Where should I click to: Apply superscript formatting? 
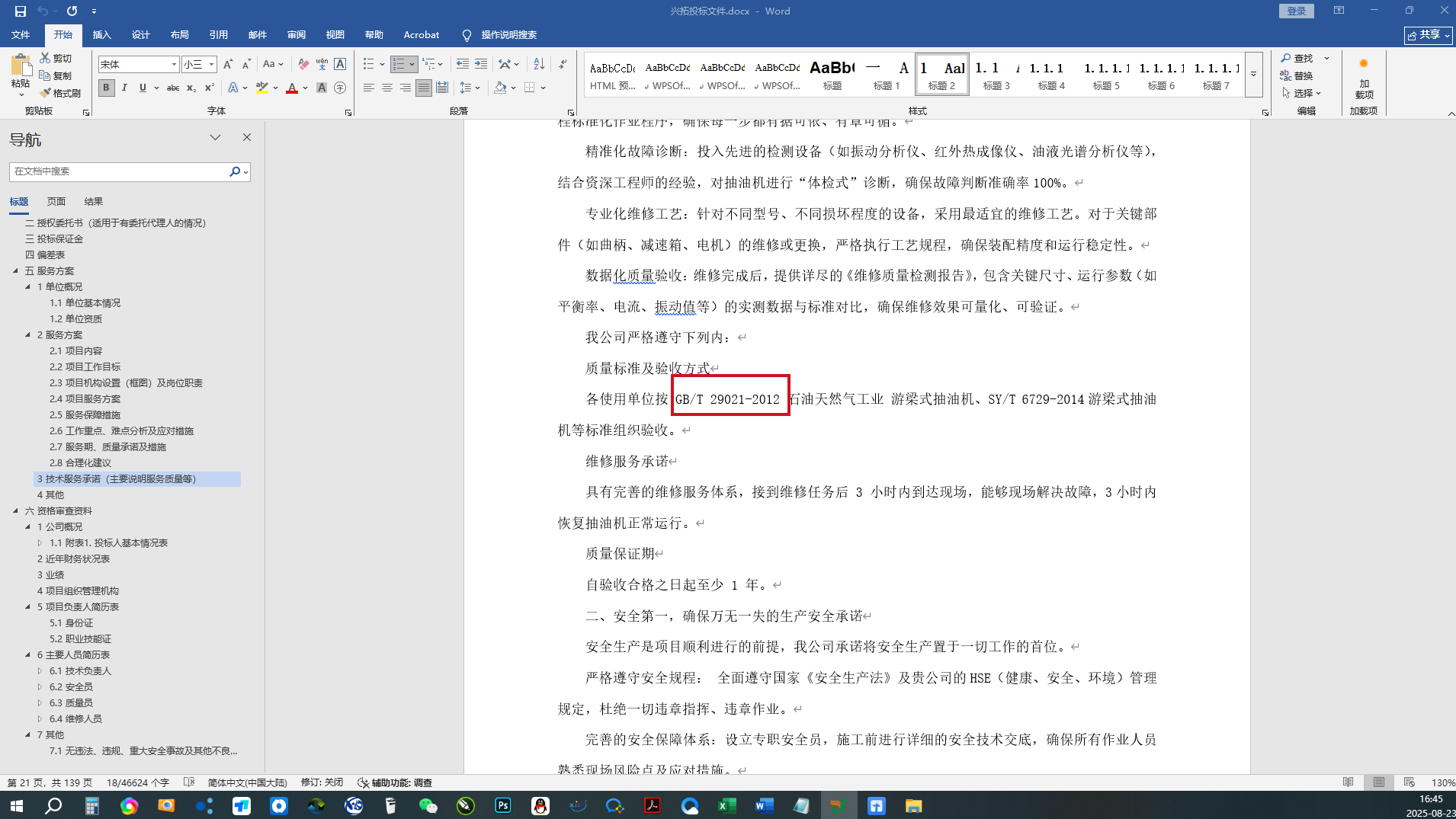tap(210, 88)
